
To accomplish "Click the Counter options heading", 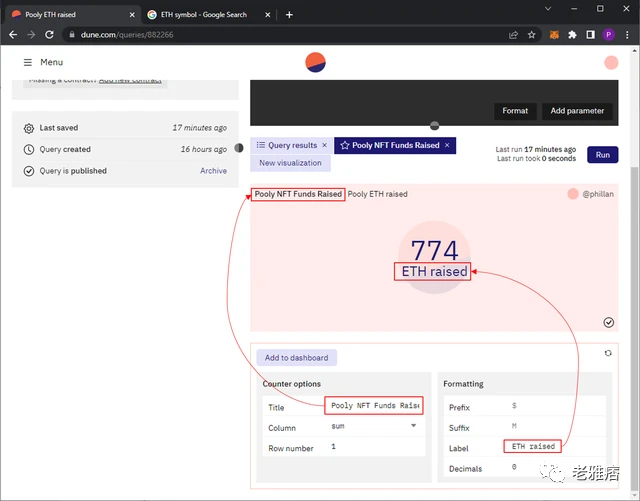I will 291,384.
